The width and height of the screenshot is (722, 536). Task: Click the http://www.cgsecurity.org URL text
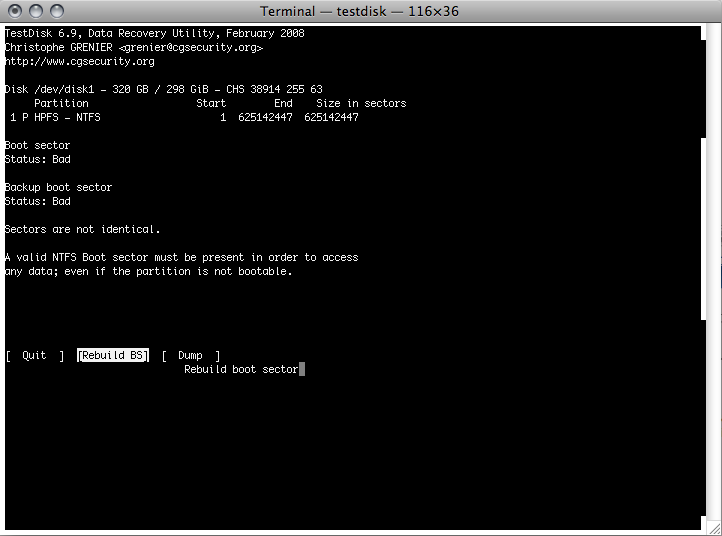[x=80, y=62]
